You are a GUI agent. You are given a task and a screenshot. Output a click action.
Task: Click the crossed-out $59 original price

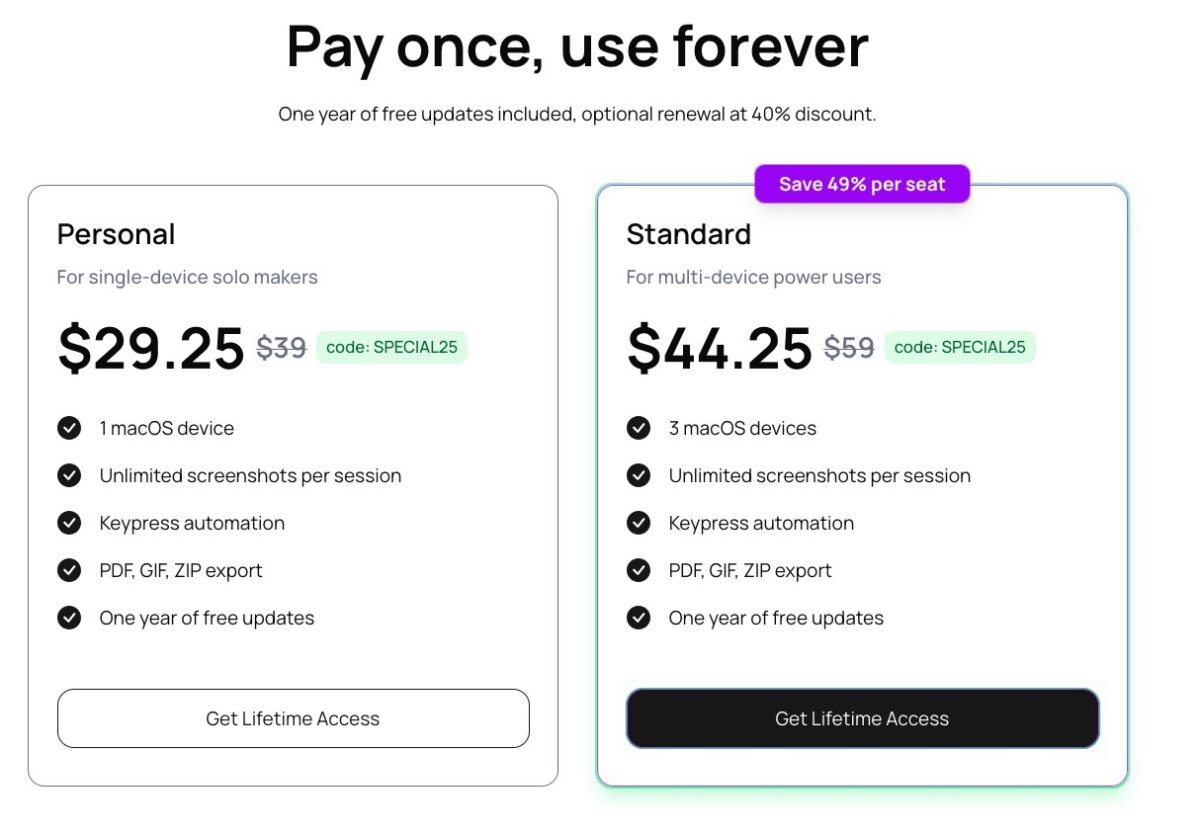pos(848,347)
